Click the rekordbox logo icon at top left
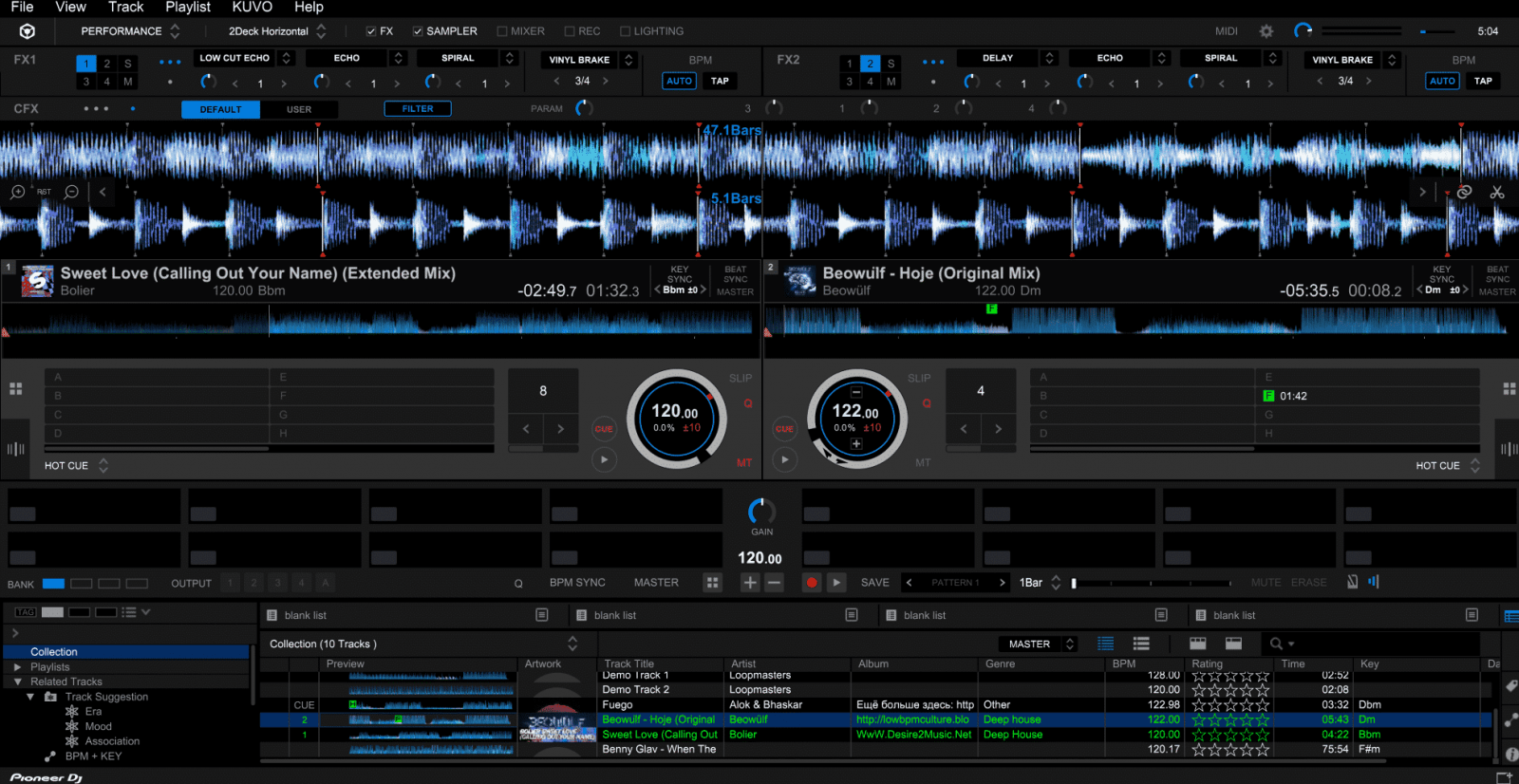 (x=28, y=31)
